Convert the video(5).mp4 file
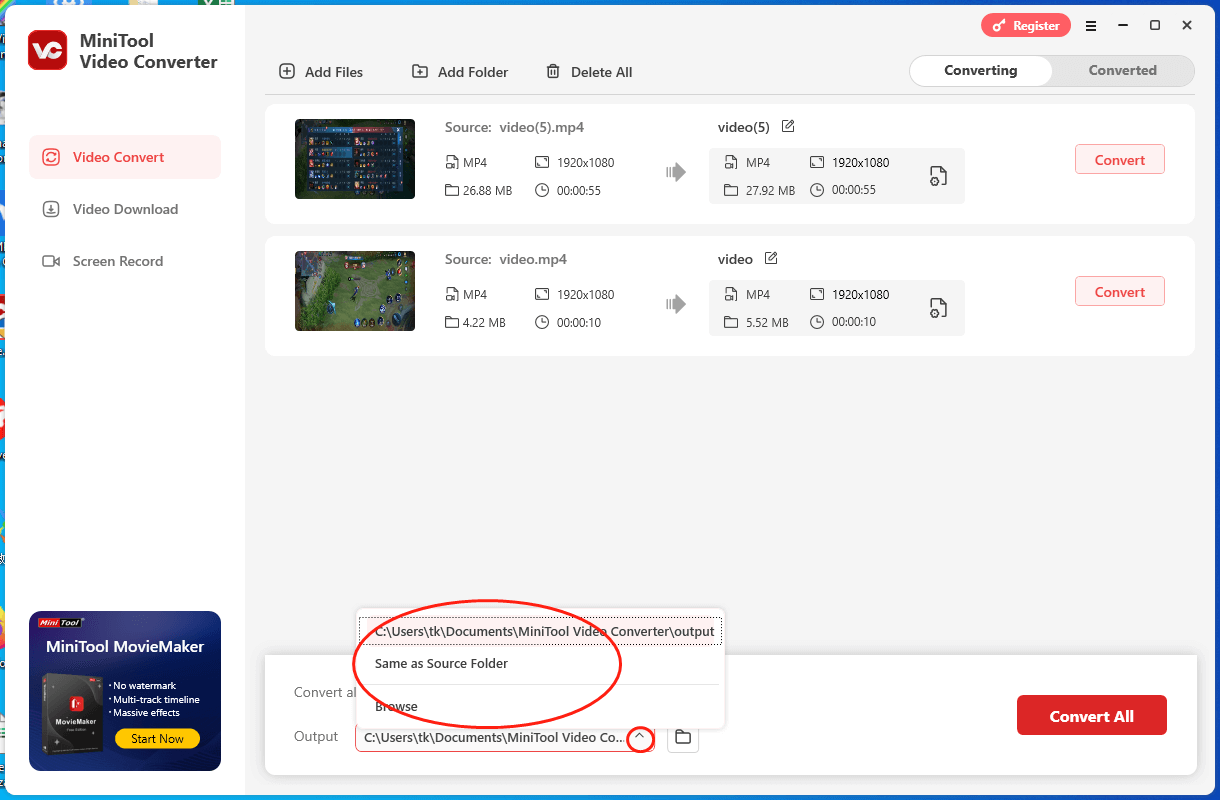1220x800 pixels. pyautogui.click(x=1120, y=160)
